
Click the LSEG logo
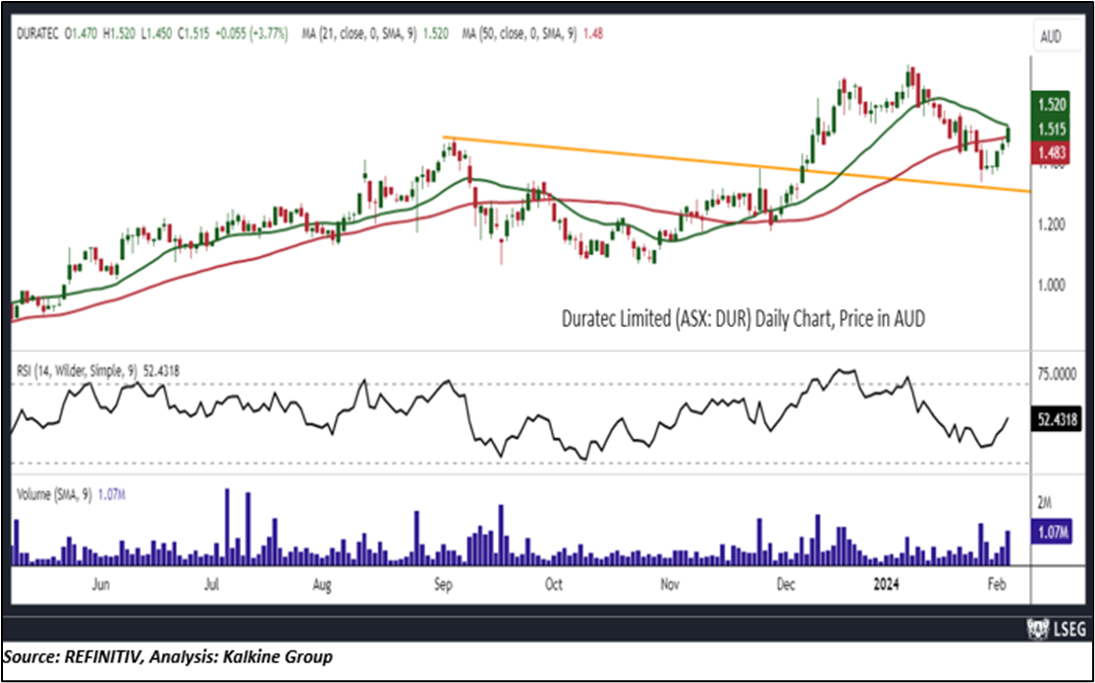point(1057,629)
